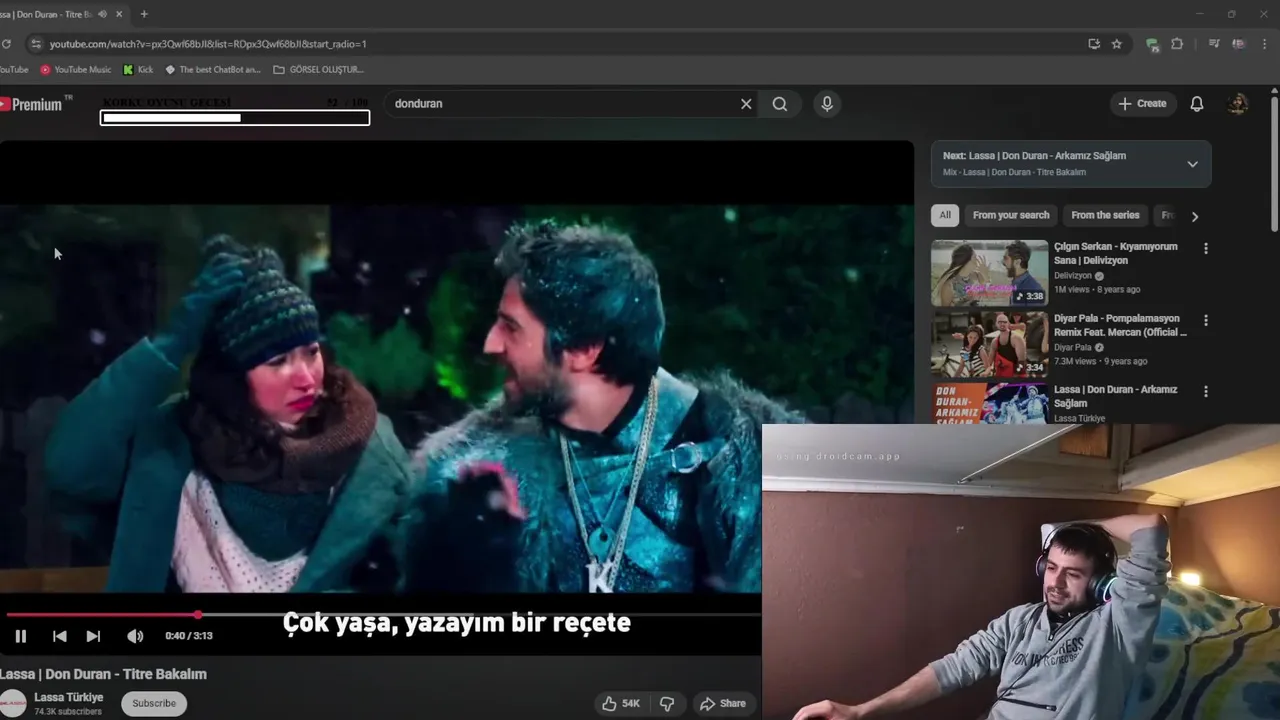This screenshot has height=720, width=1280.
Task: Open the media controls icon in the browser toolbar
Action: [1214, 44]
